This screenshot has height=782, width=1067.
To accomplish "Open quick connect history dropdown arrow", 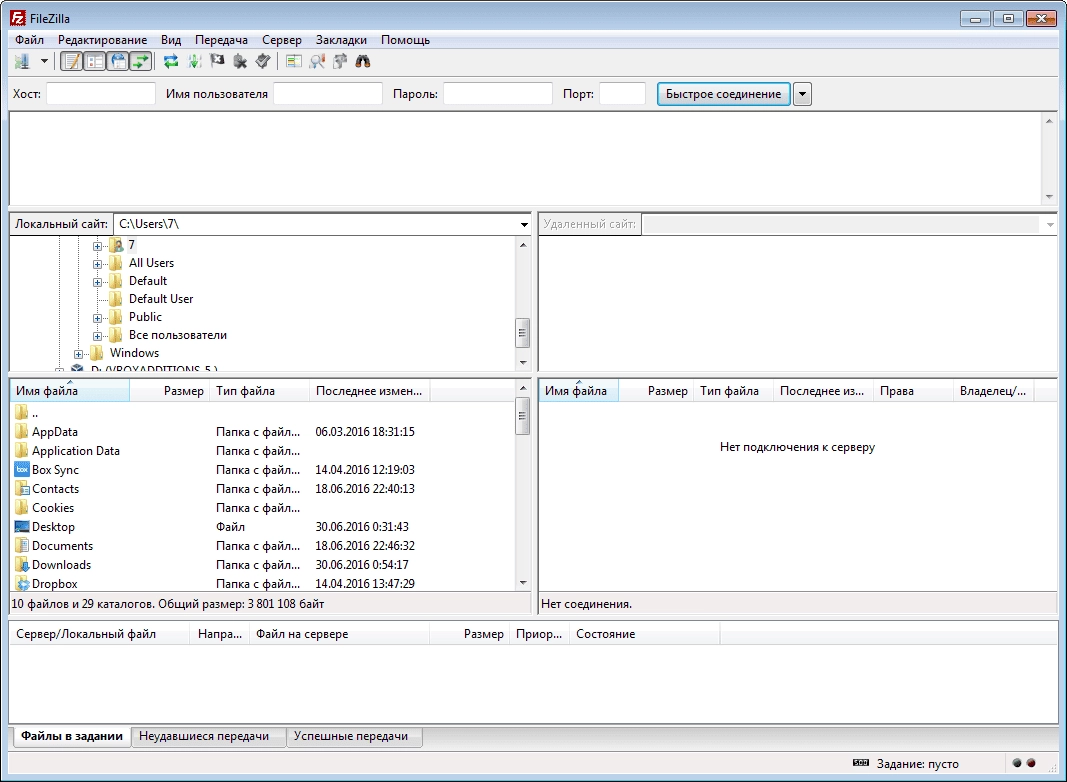I will (x=802, y=94).
